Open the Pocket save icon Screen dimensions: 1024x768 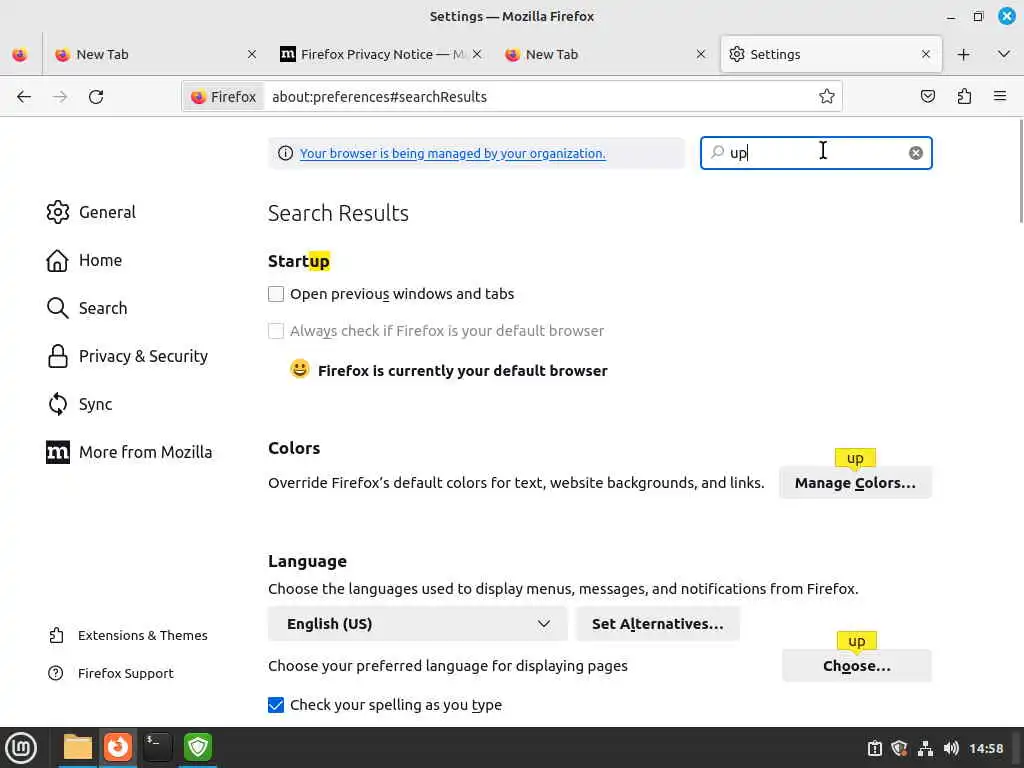[x=927, y=97]
